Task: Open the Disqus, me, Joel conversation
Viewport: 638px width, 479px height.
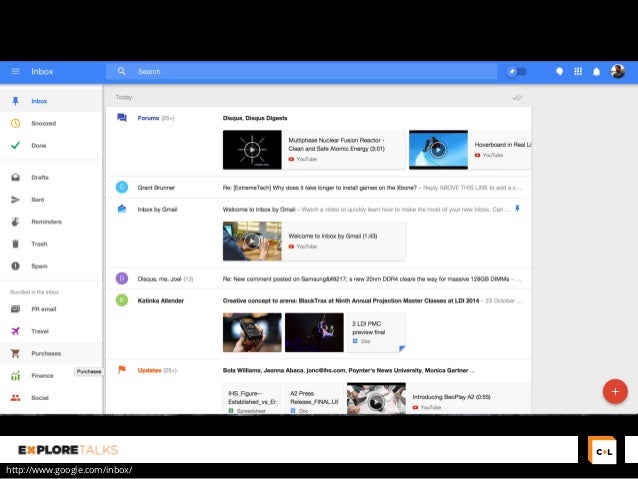Action: pos(319,279)
